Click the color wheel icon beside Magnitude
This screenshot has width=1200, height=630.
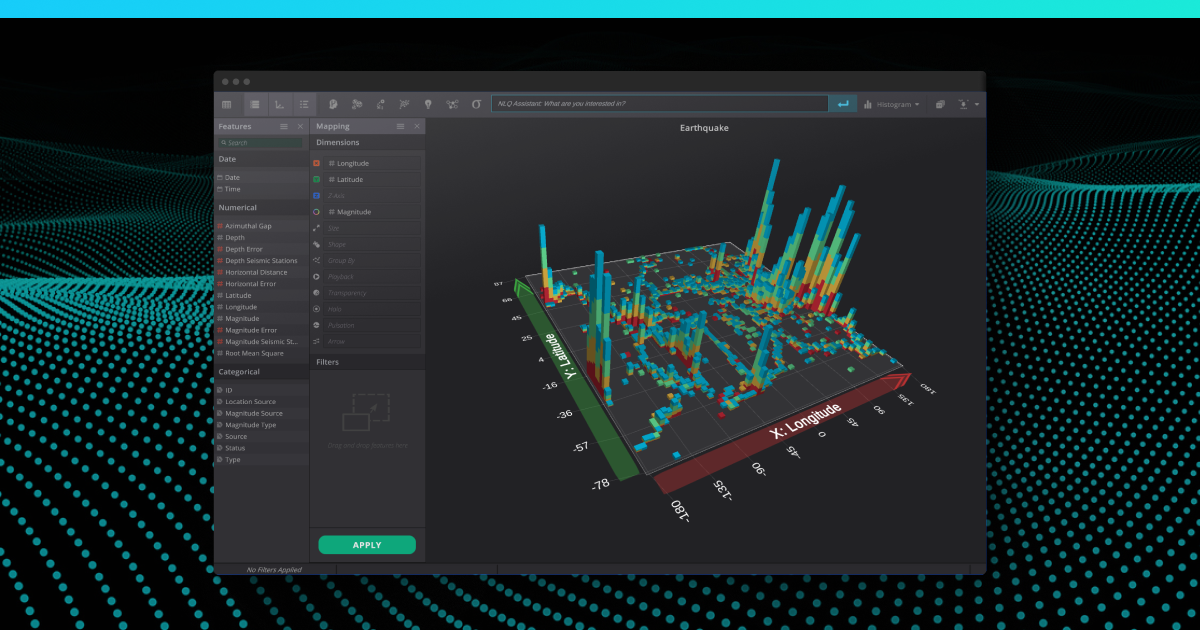tap(316, 212)
